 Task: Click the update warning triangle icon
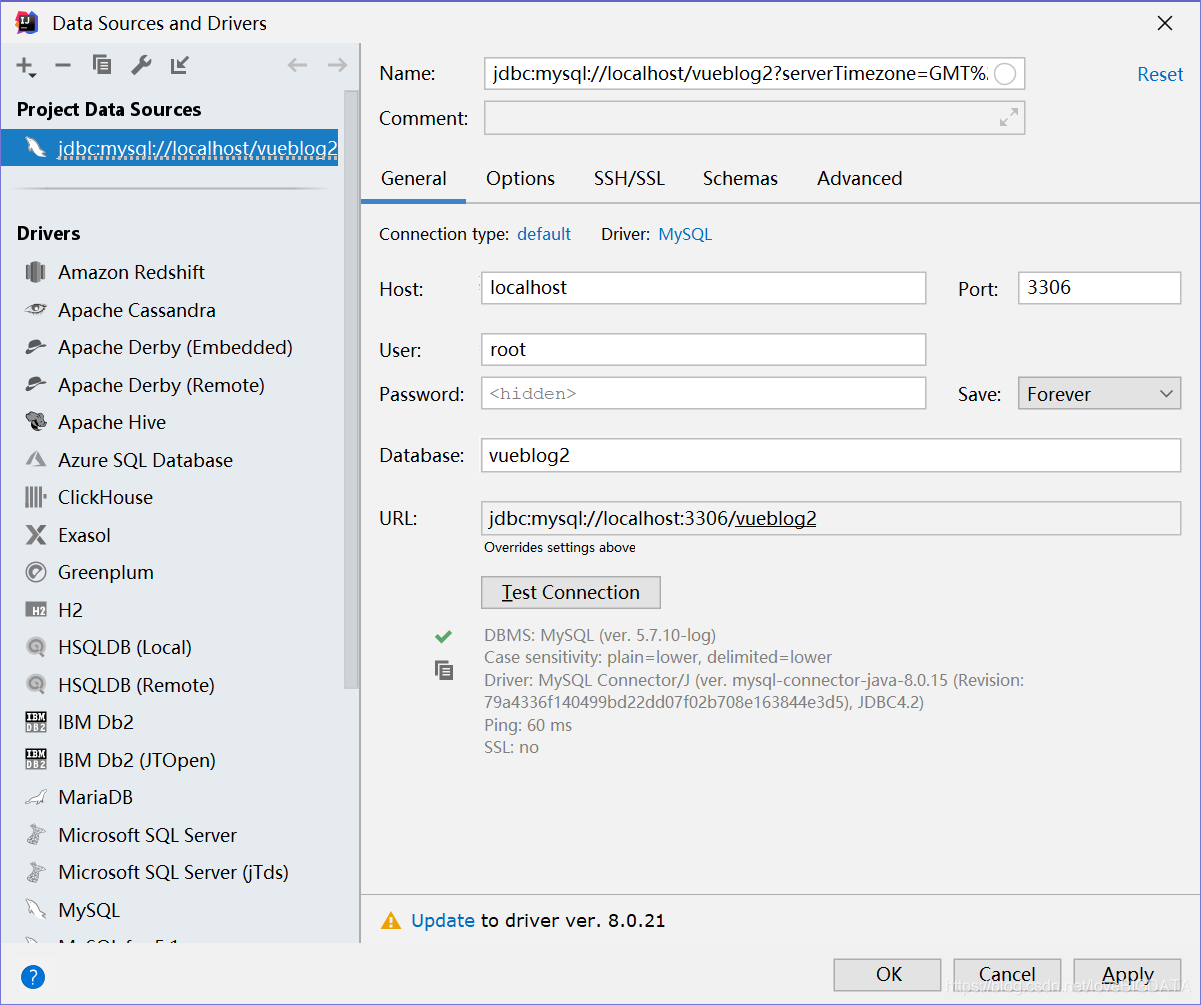pyautogui.click(x=391, y=921)
